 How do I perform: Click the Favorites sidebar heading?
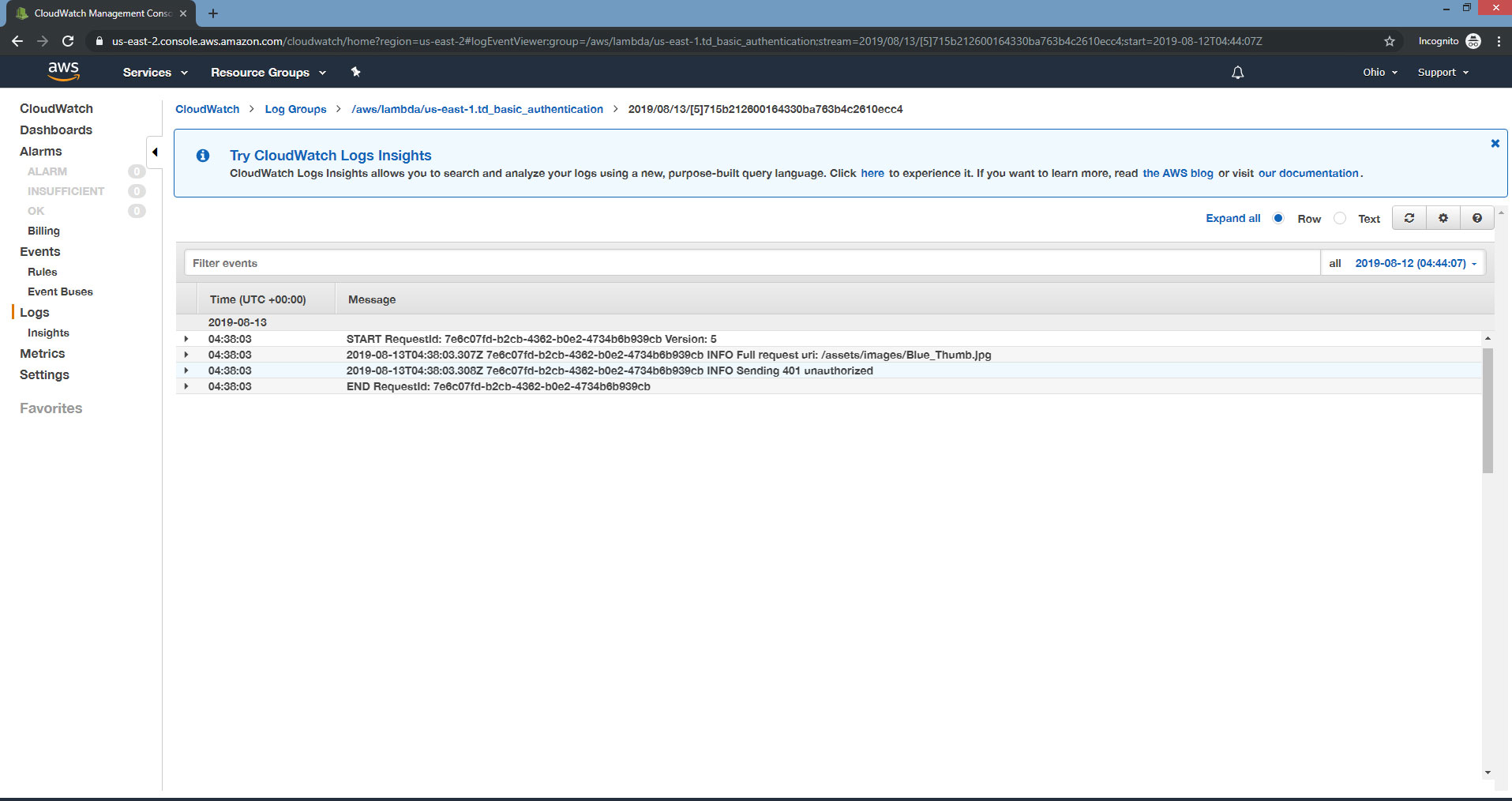(51, 408)
